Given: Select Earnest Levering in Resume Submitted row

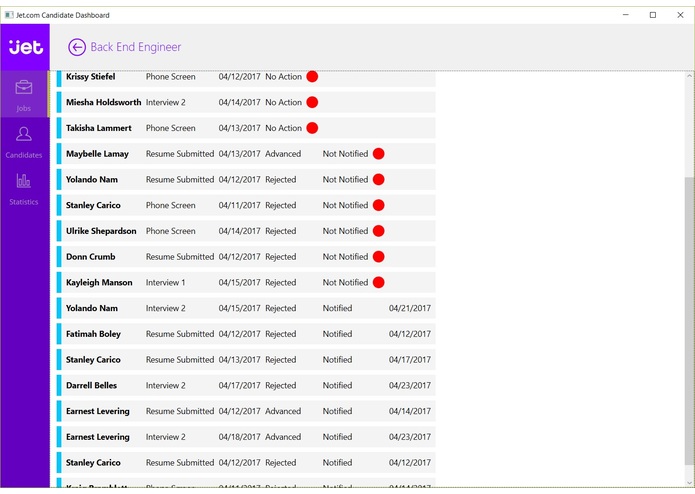Looking at the screenshot, I should 98,411.
